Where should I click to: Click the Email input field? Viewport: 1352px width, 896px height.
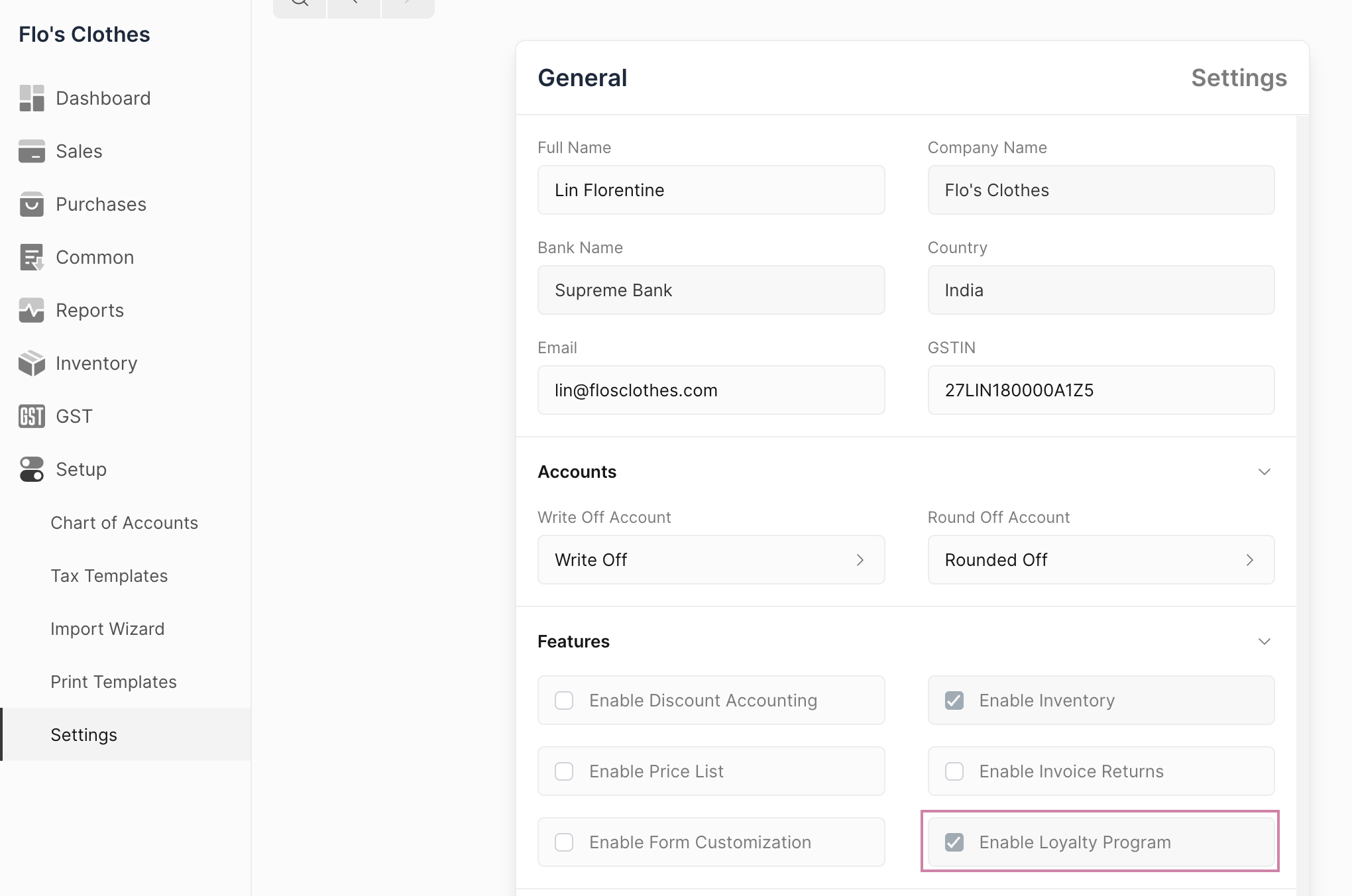click(710, 390)
